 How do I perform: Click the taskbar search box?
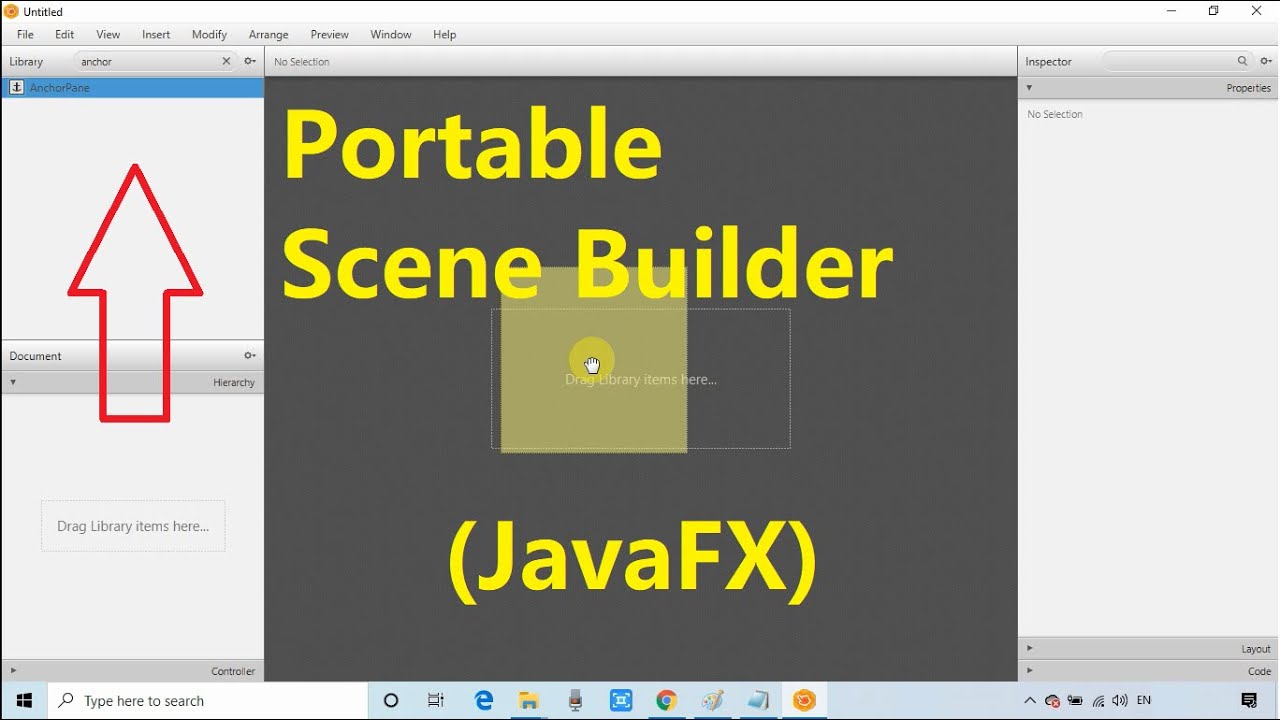(208, 701)
